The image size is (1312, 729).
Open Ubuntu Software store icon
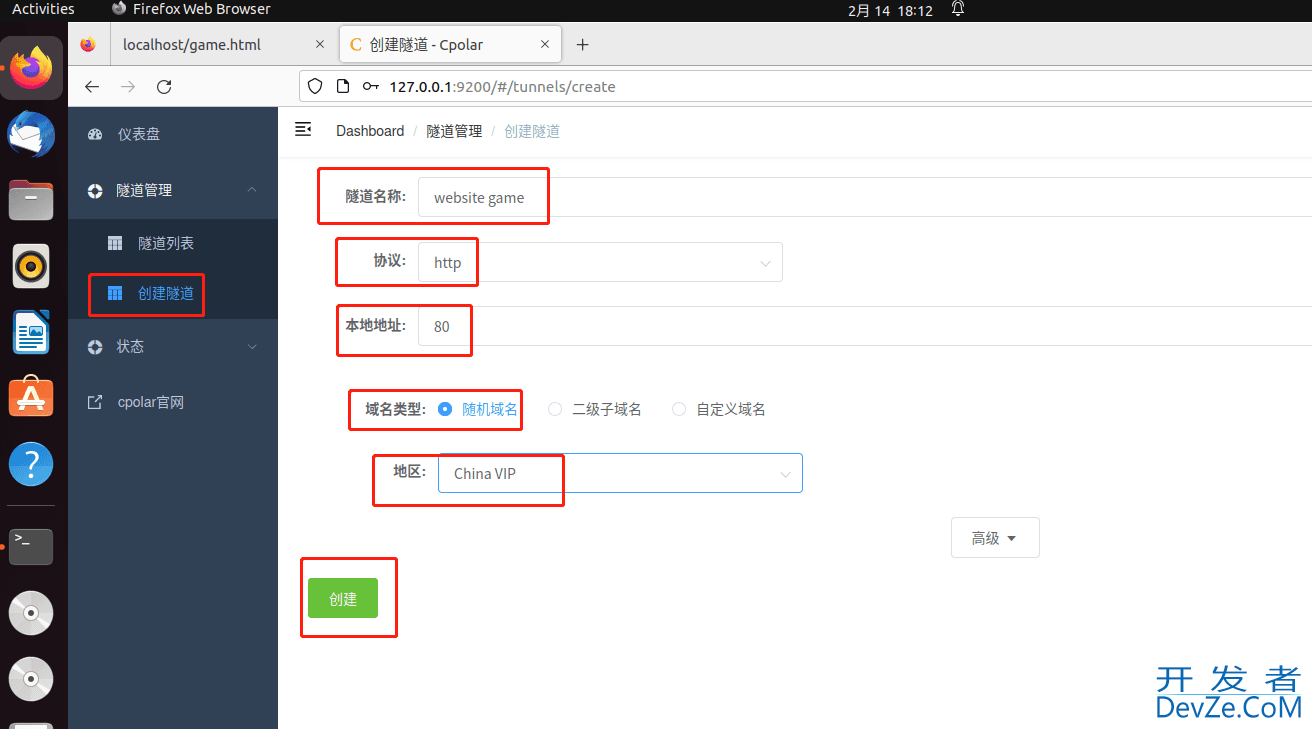tap(32, 398)
